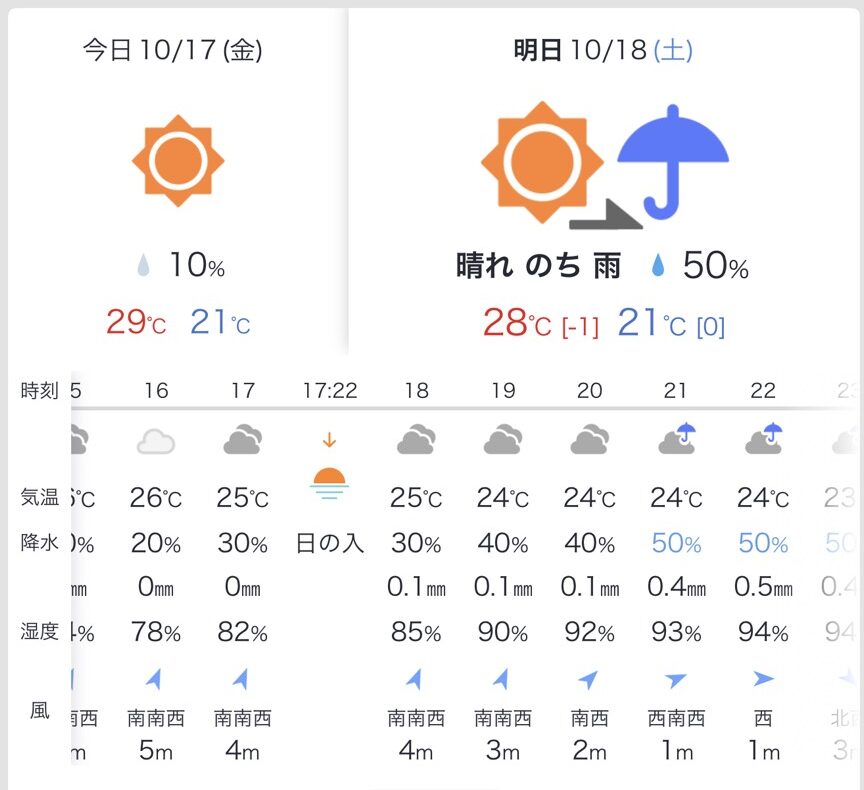Click the 日の入 sunset label
Screen dimensions: 864x790
[x=329, y=544]
